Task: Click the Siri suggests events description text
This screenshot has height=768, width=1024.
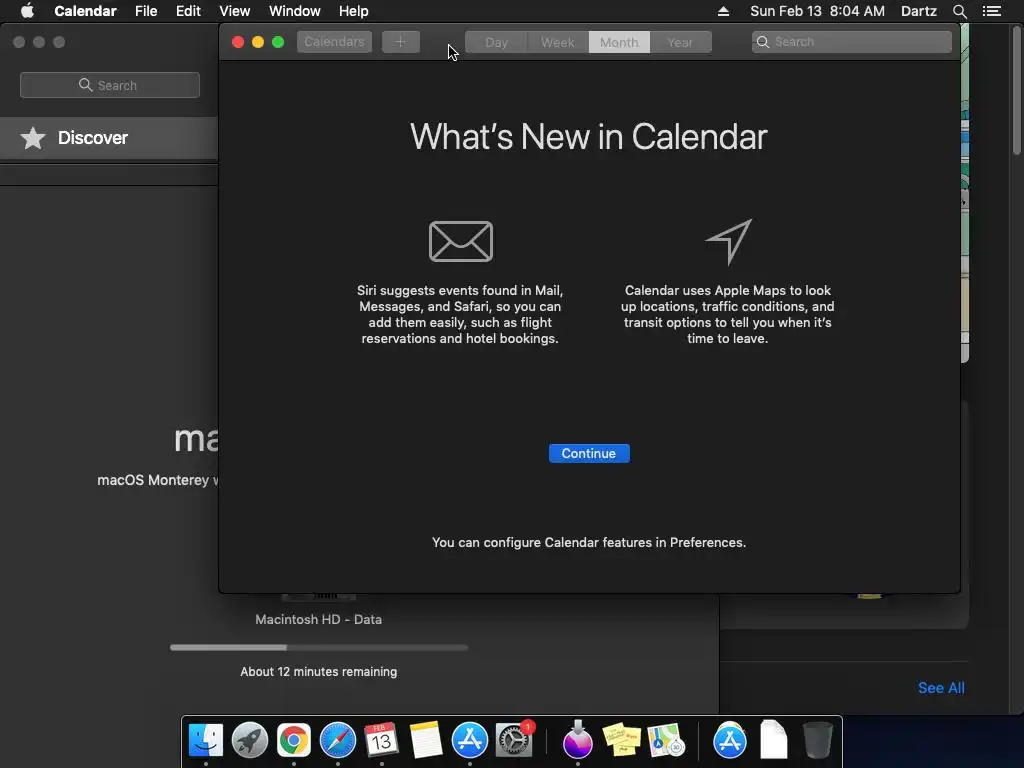Action: [460, 314]
